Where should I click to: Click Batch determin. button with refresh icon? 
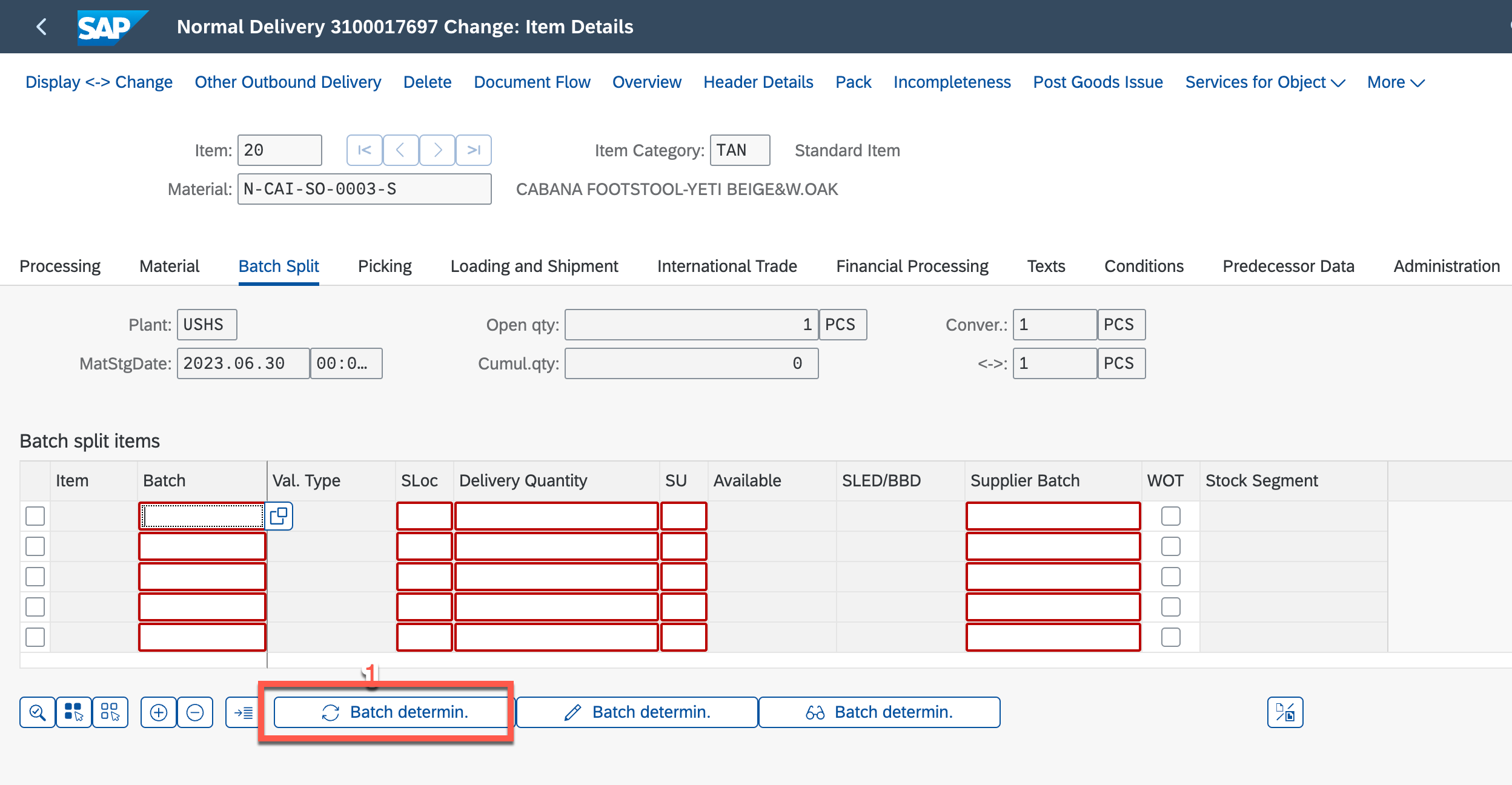pos(391,712)
